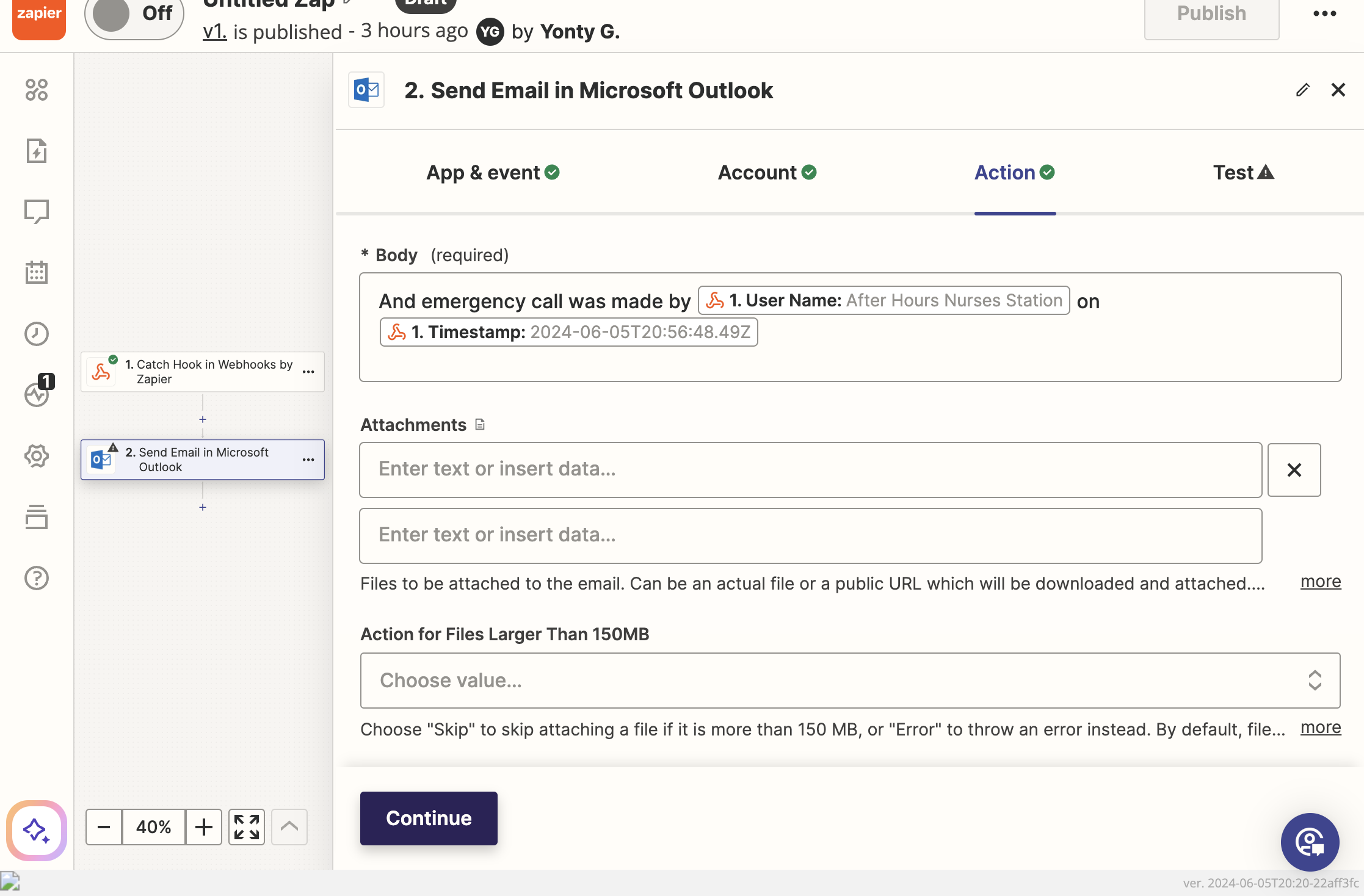Open the support chat bubble icon
The image size is (1364, 896).
point(1310,842)
